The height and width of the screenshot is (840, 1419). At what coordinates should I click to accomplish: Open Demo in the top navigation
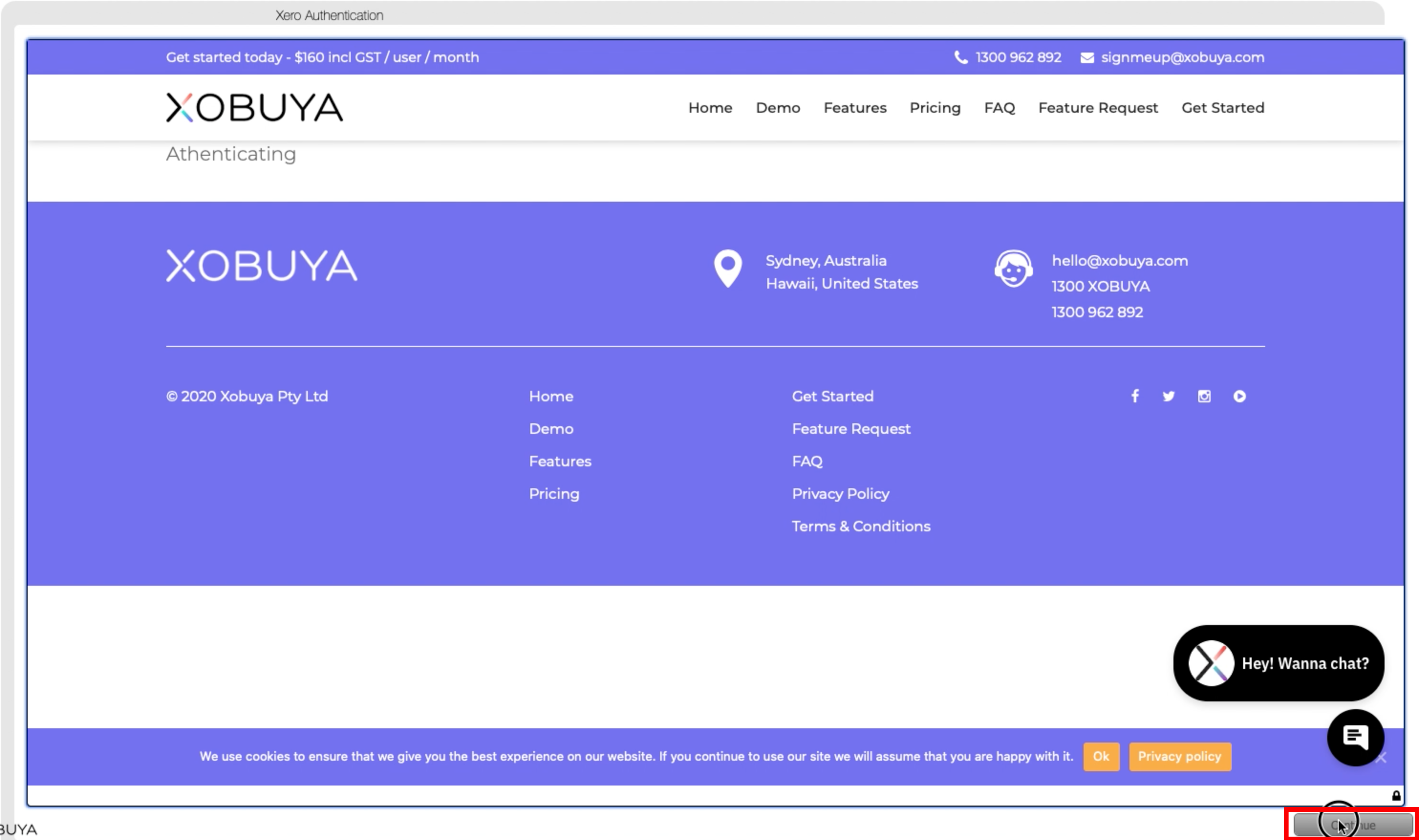click(778, 108)
